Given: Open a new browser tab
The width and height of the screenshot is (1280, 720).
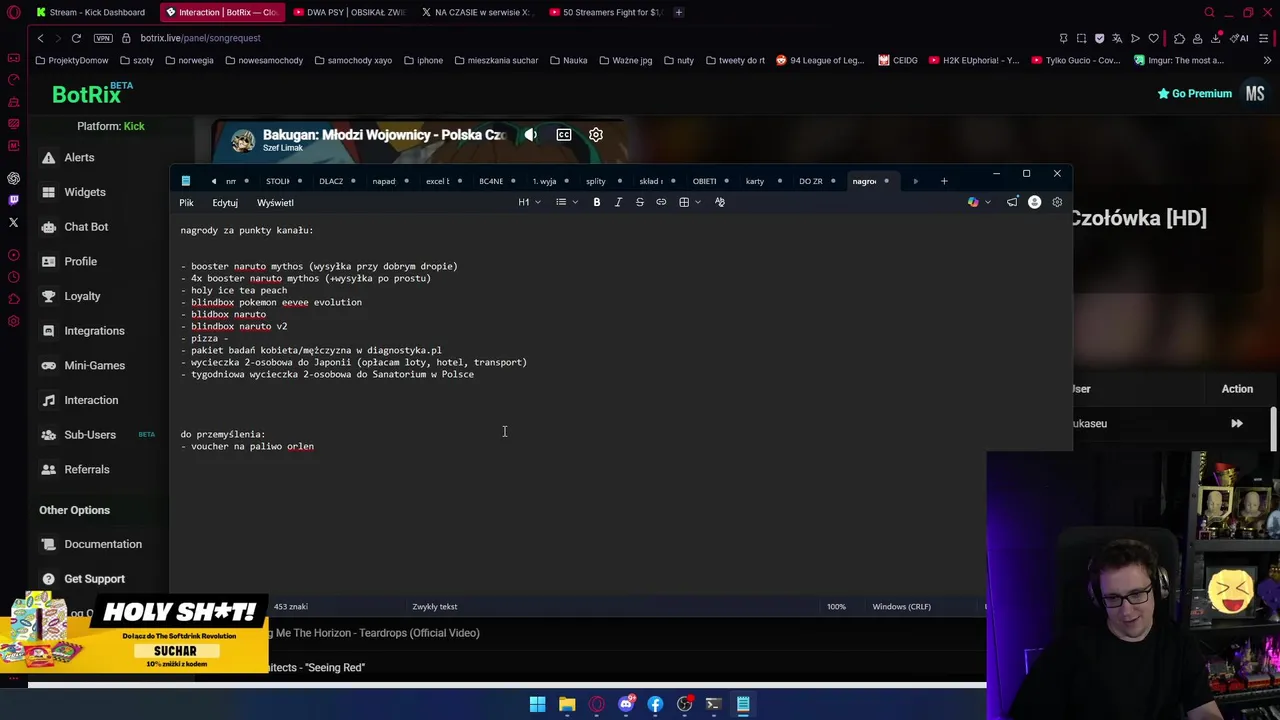Looking at the screenshot, I should click(x=678, y=12).
